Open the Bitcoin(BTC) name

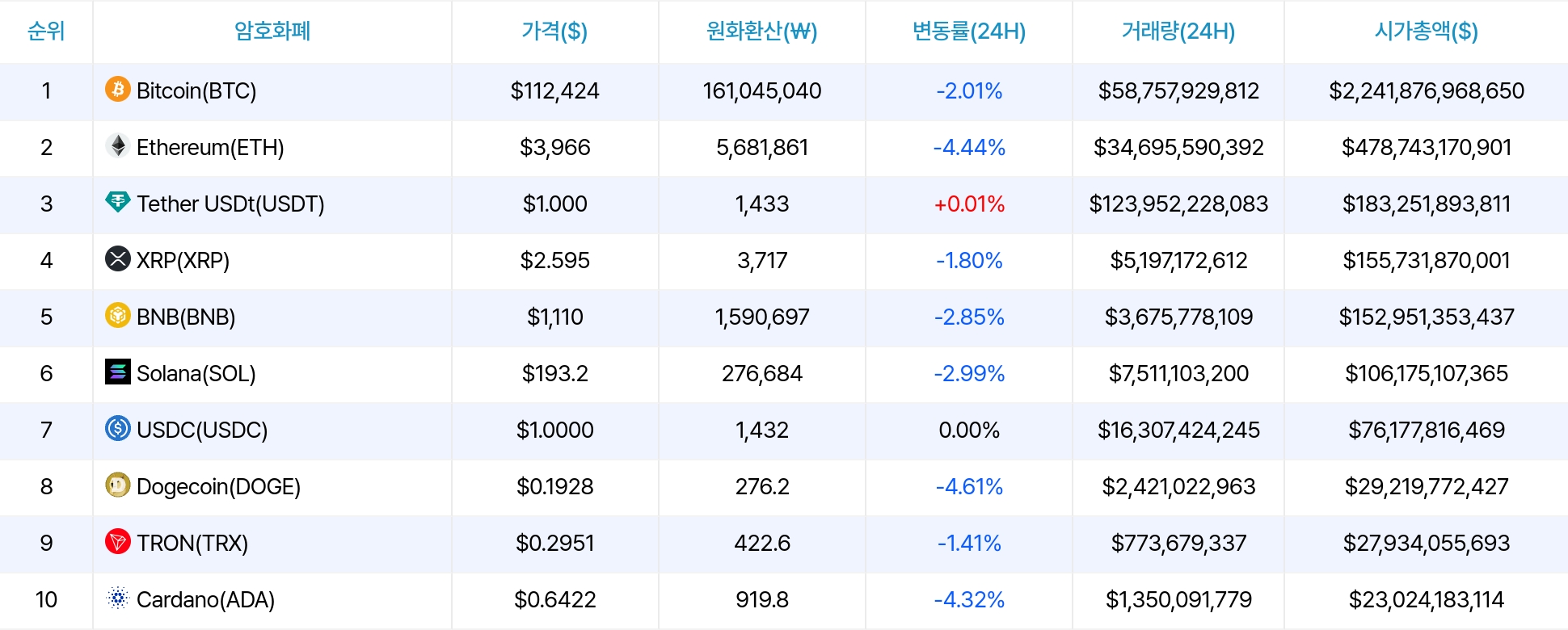pos(196,91)
